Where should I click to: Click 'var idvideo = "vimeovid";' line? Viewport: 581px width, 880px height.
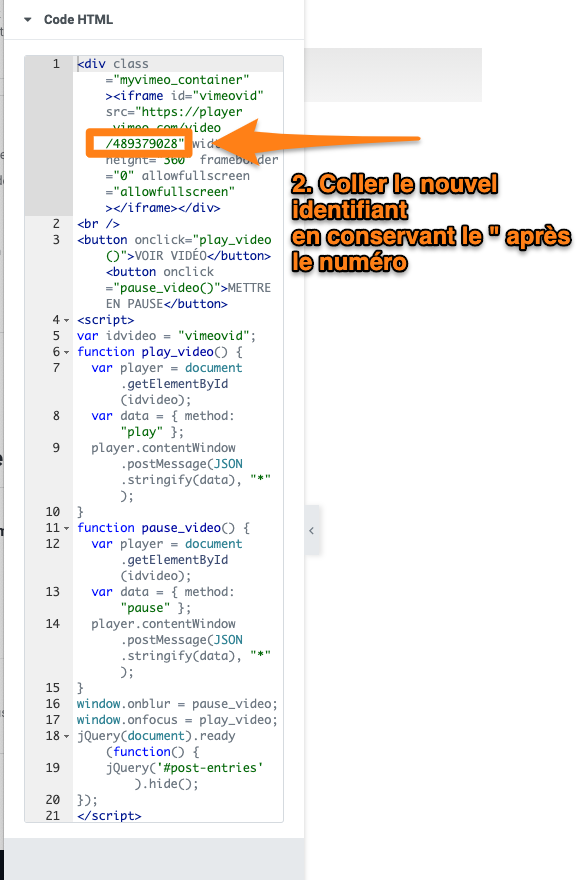pyautogui.click(x=167, y=336)
